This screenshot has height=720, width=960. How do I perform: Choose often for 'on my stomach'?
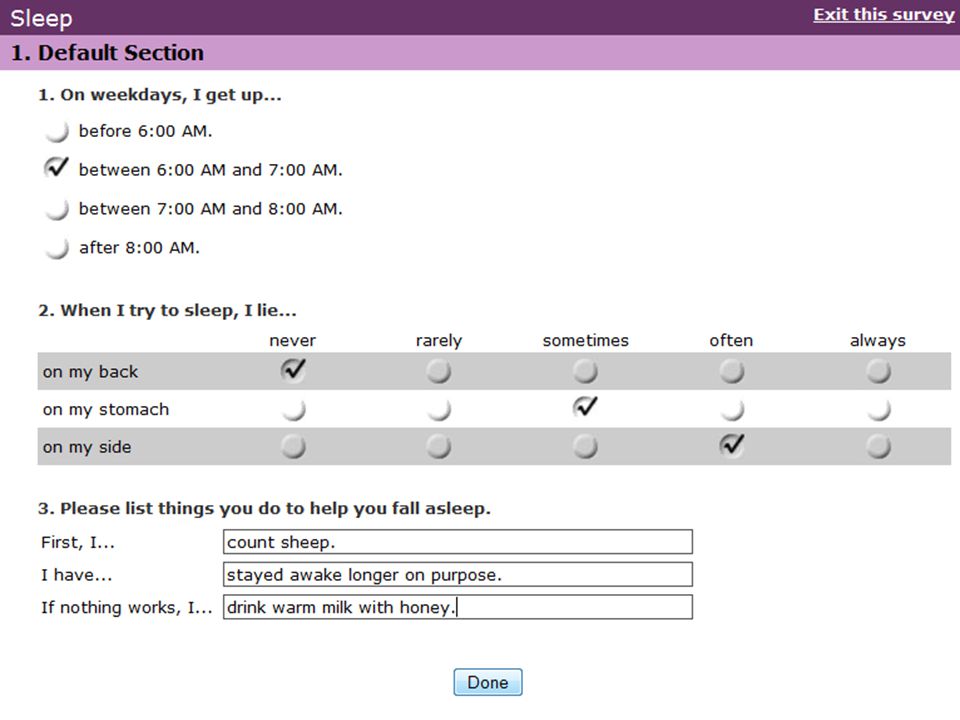732,409
